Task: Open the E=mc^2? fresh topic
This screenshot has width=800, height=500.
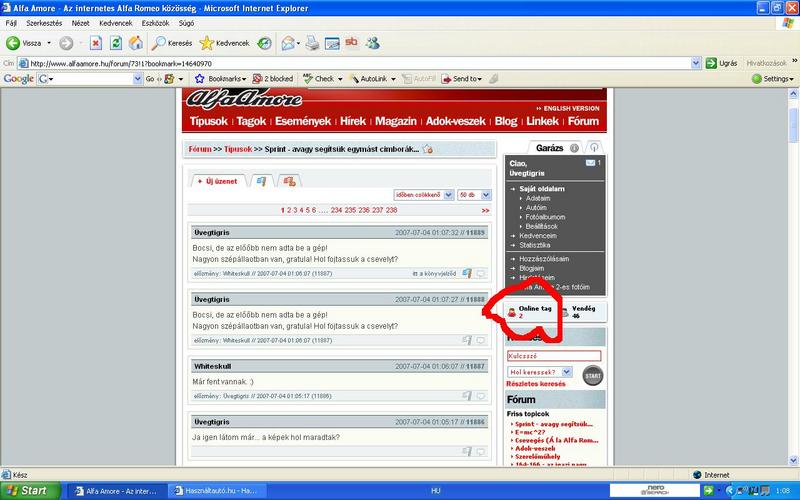Action: pyautogui.click(x=530, y=432)
